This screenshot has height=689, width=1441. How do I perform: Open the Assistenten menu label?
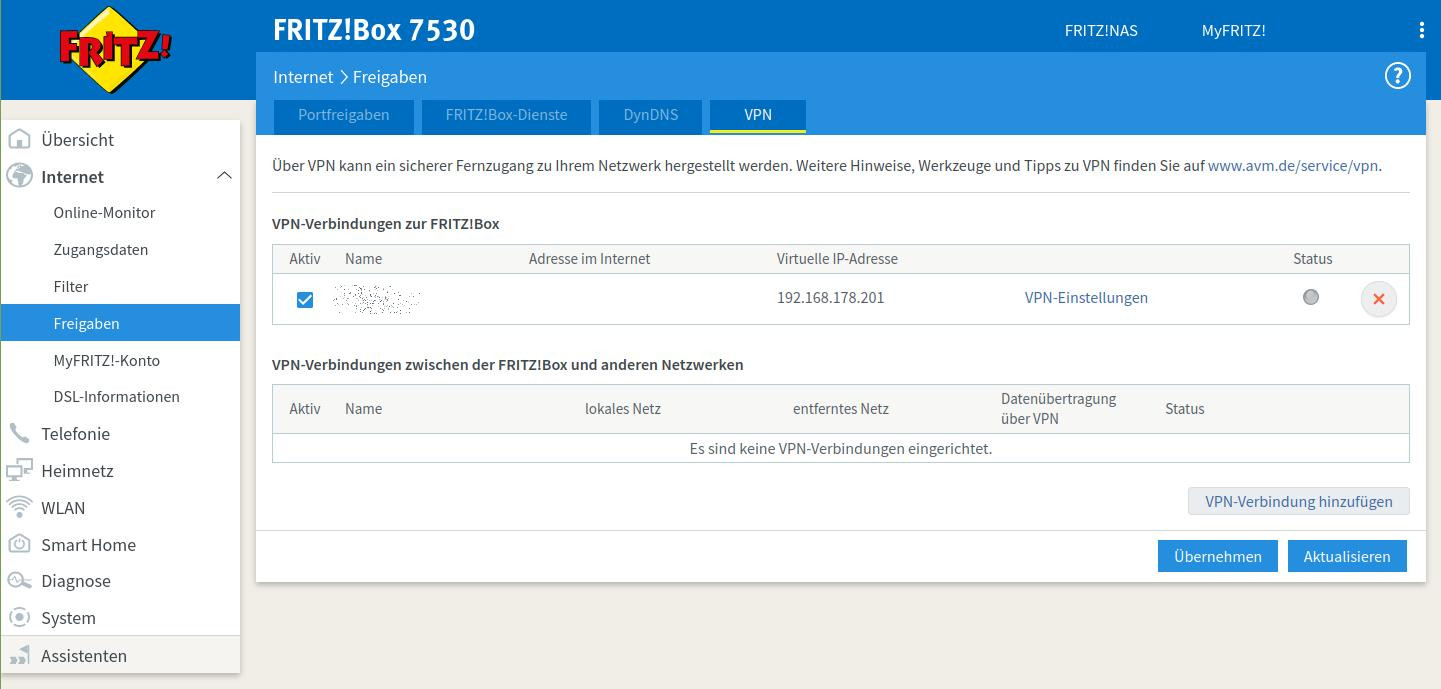pos(84,656)
